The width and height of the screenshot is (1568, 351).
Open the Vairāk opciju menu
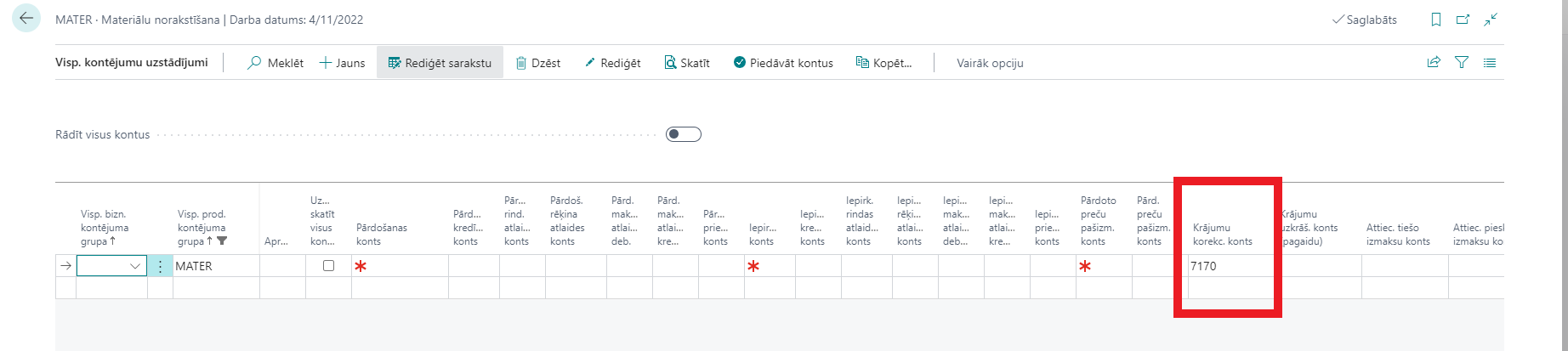click(990, 63)
